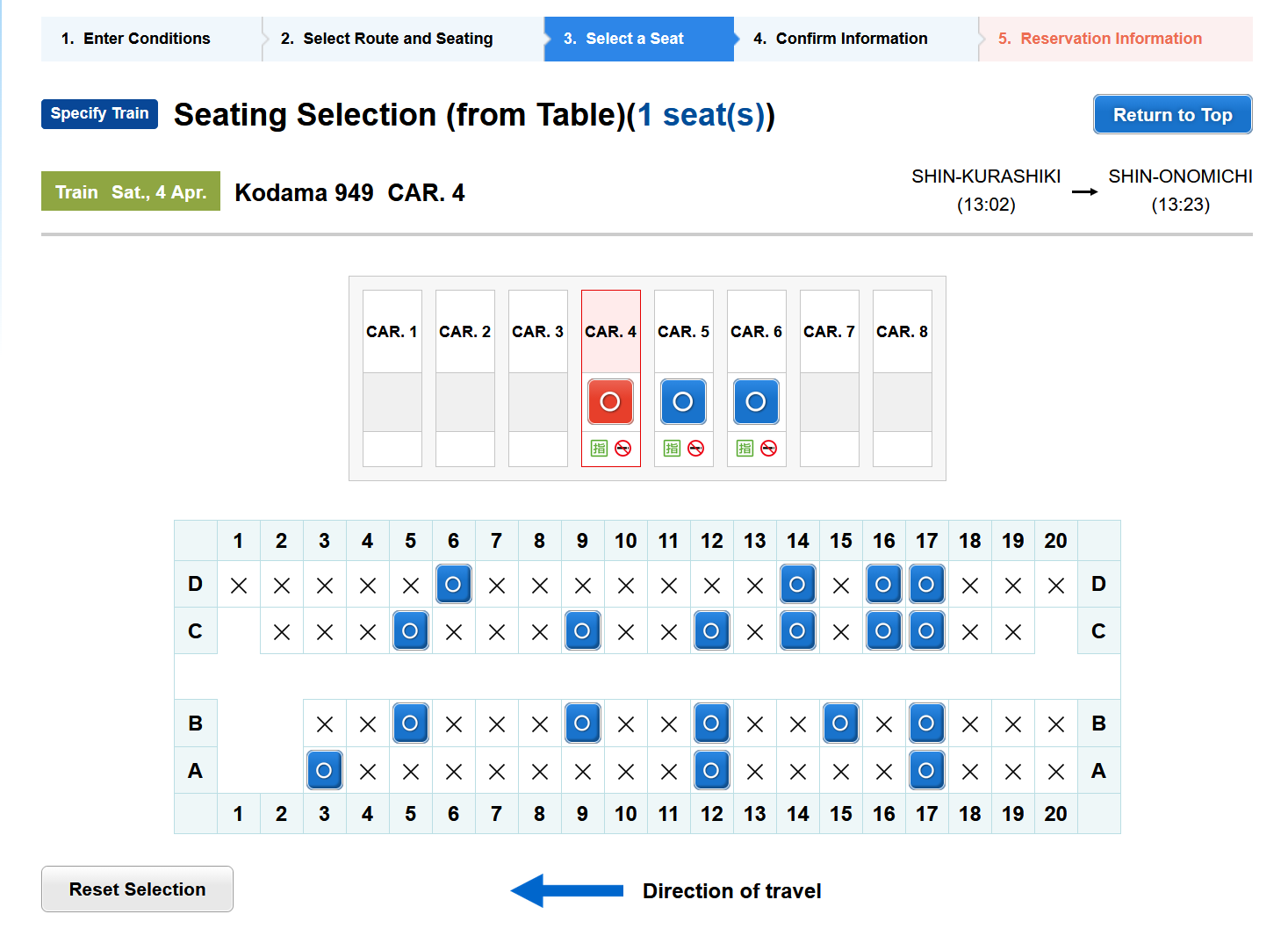The width and height of the screenshot is (1288, 943).
Task: Pick available seat 5C
Action: click(410, 630)
